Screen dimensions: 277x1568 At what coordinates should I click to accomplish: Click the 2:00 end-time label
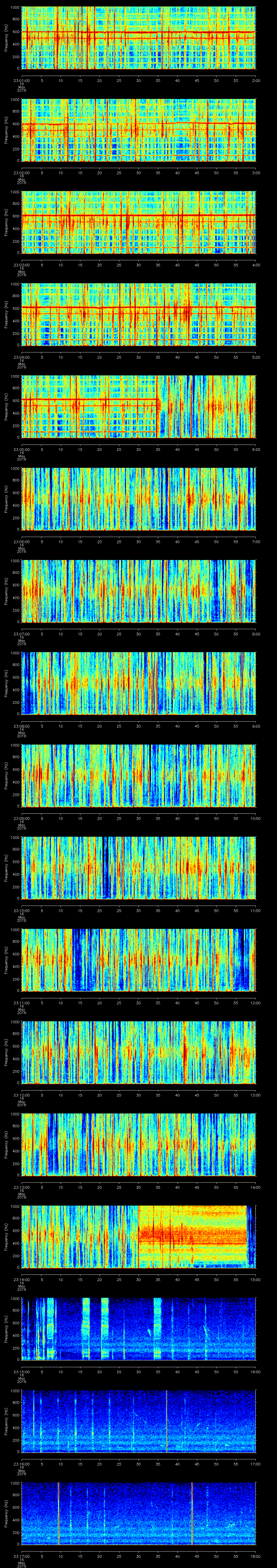click(256, 80)
